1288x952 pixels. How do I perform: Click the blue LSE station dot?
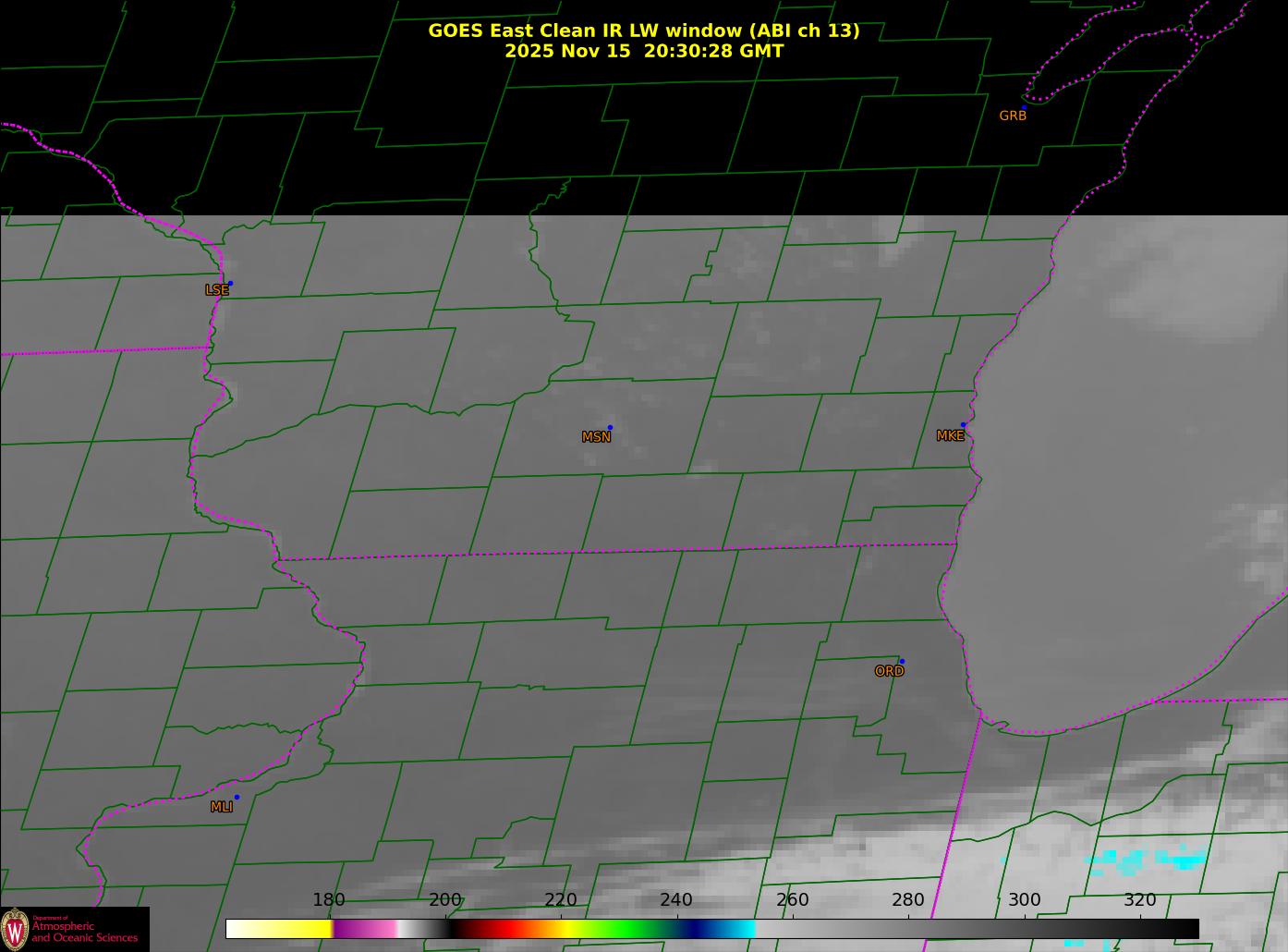(x=230, y=284)
